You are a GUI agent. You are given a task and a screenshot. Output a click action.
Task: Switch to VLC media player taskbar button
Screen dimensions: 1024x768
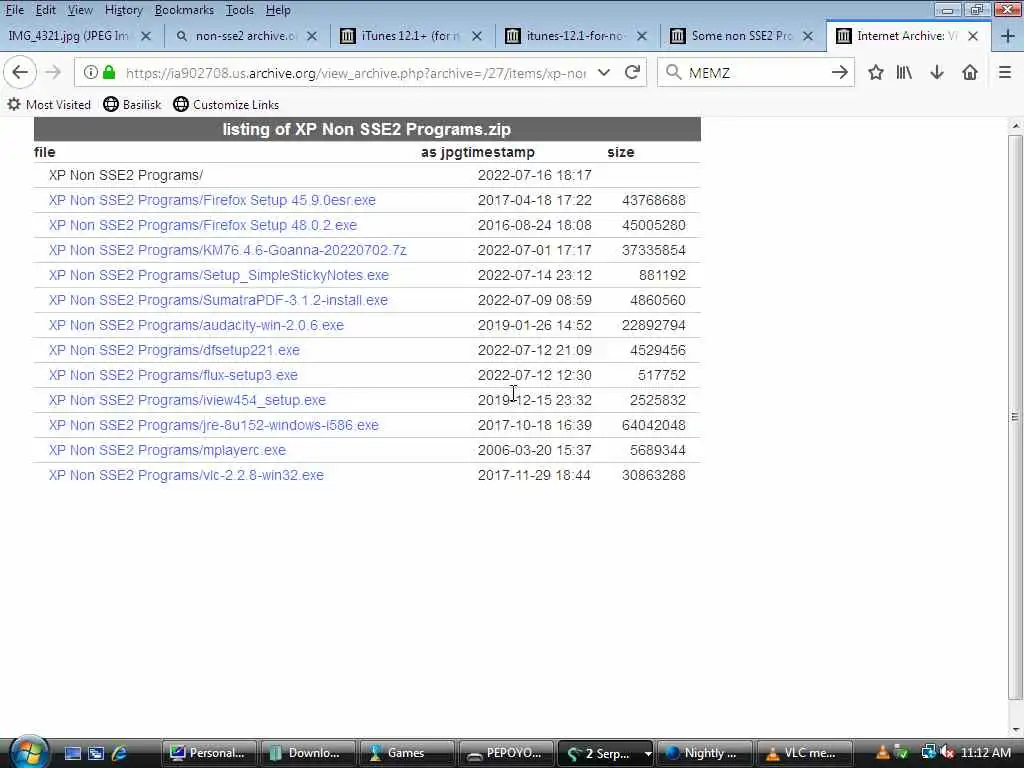pos(805,753)
